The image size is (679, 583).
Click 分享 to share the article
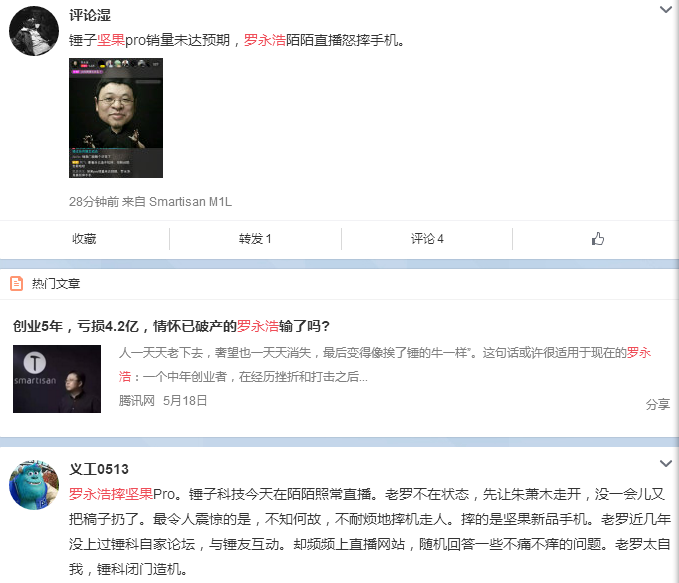coord(658,405)
